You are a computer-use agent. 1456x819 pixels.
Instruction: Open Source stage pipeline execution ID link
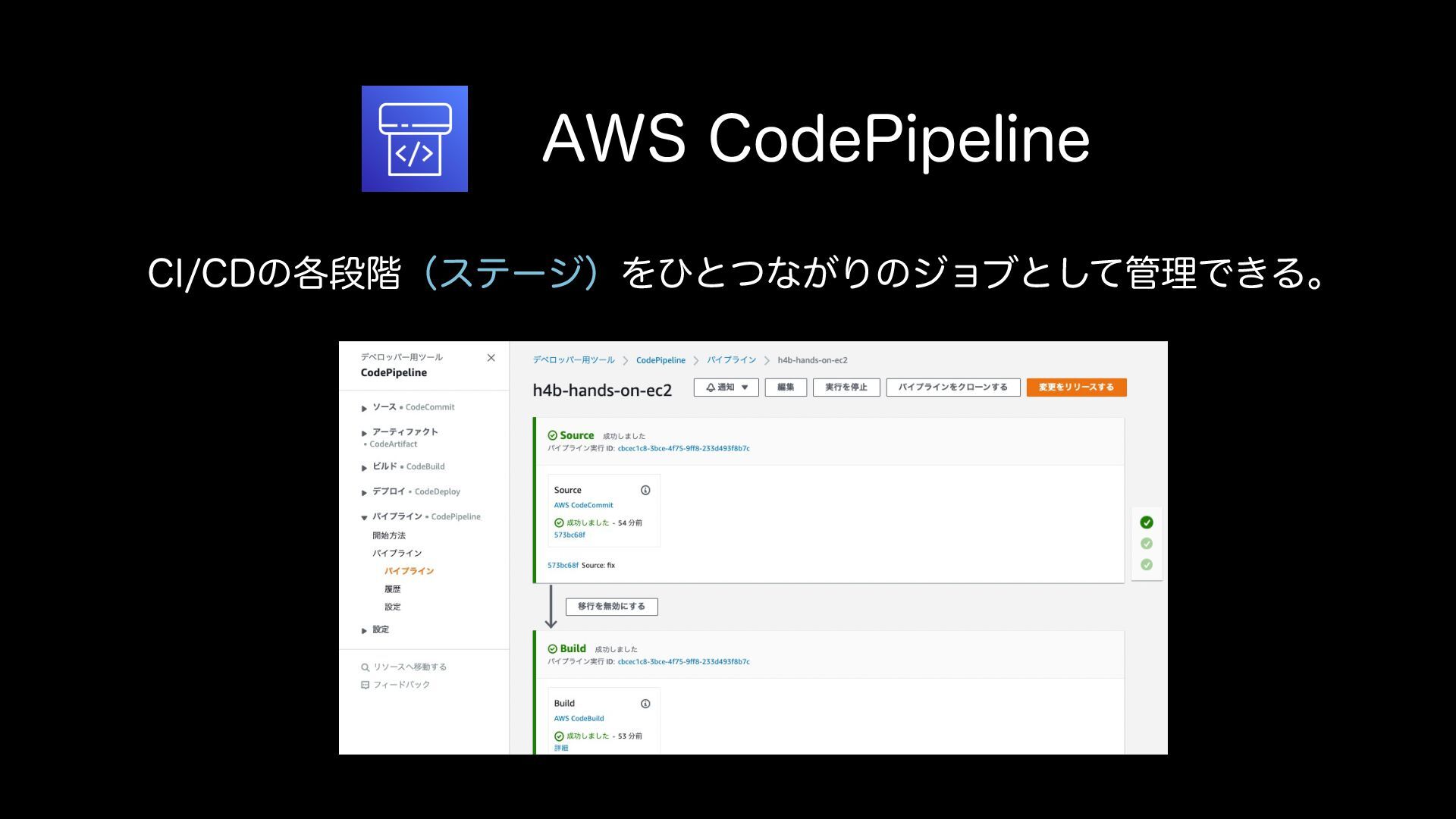(x=683, y=448)
